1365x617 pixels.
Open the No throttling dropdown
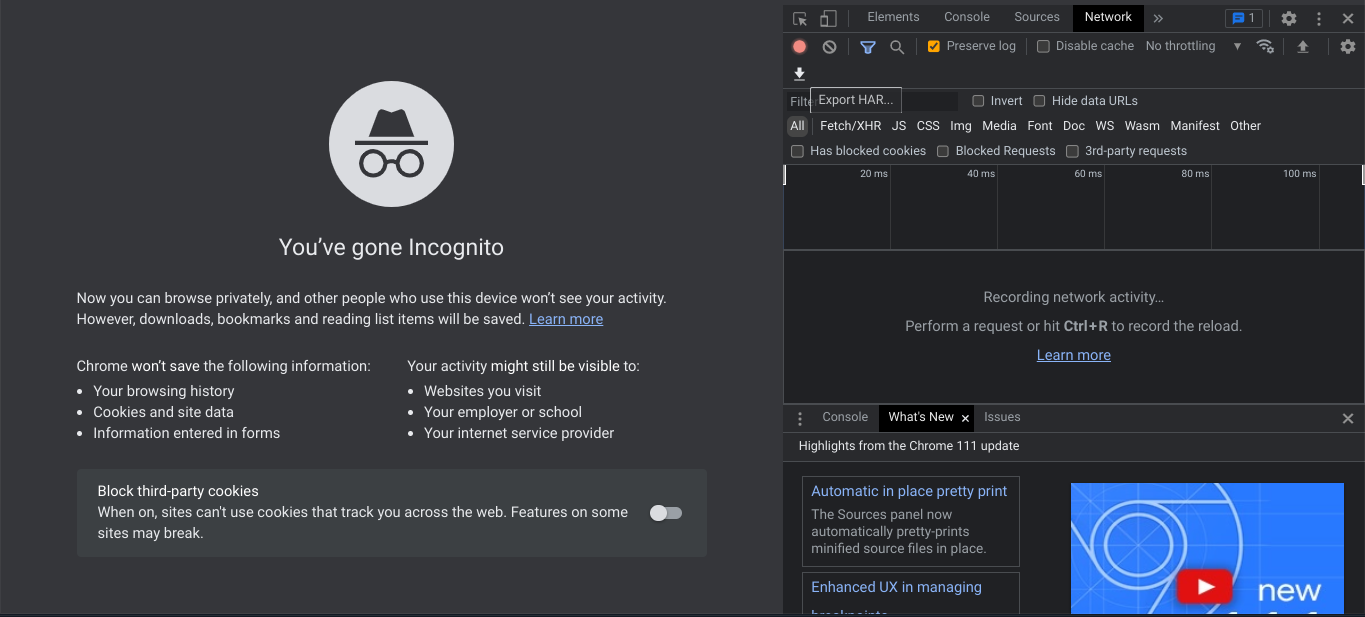pyautogui.click(x=1193, y=46)
